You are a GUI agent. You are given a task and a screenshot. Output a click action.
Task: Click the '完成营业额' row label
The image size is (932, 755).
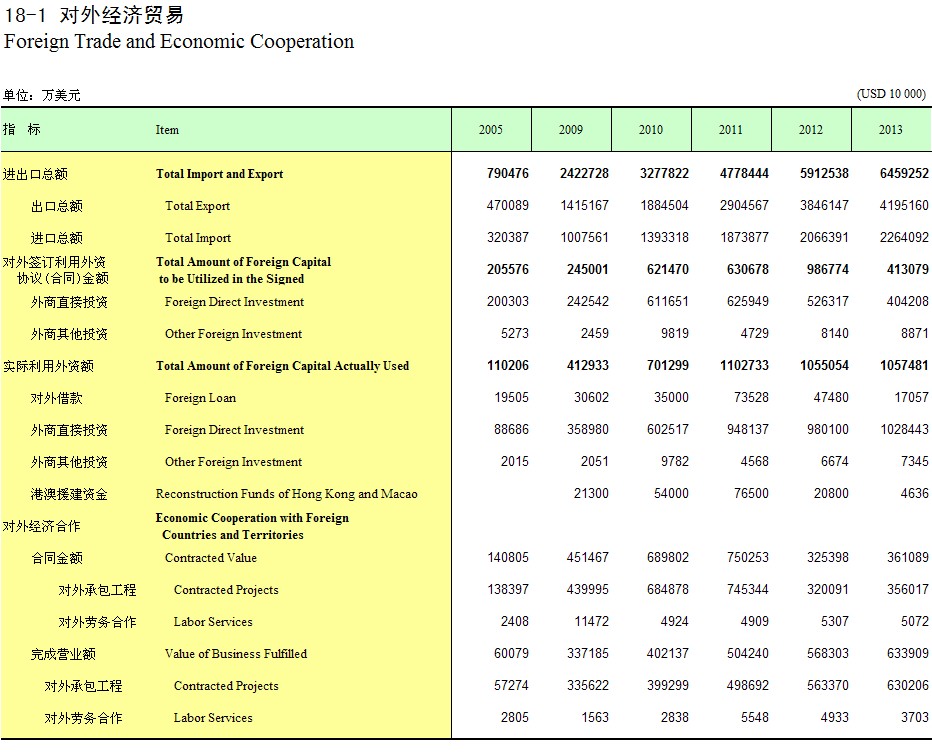(x=63, y=654)
